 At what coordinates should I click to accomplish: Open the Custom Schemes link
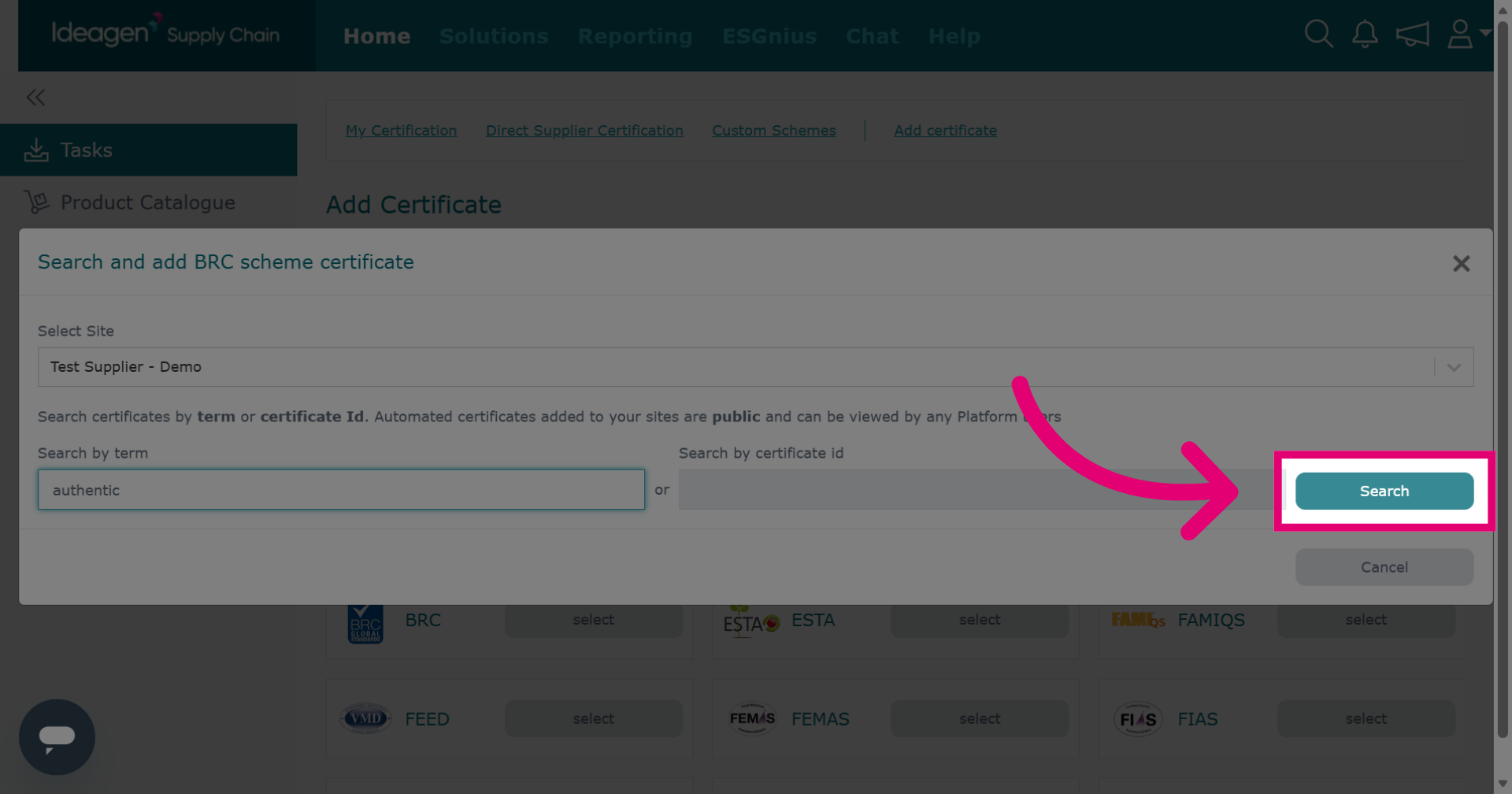pos(774,131)
